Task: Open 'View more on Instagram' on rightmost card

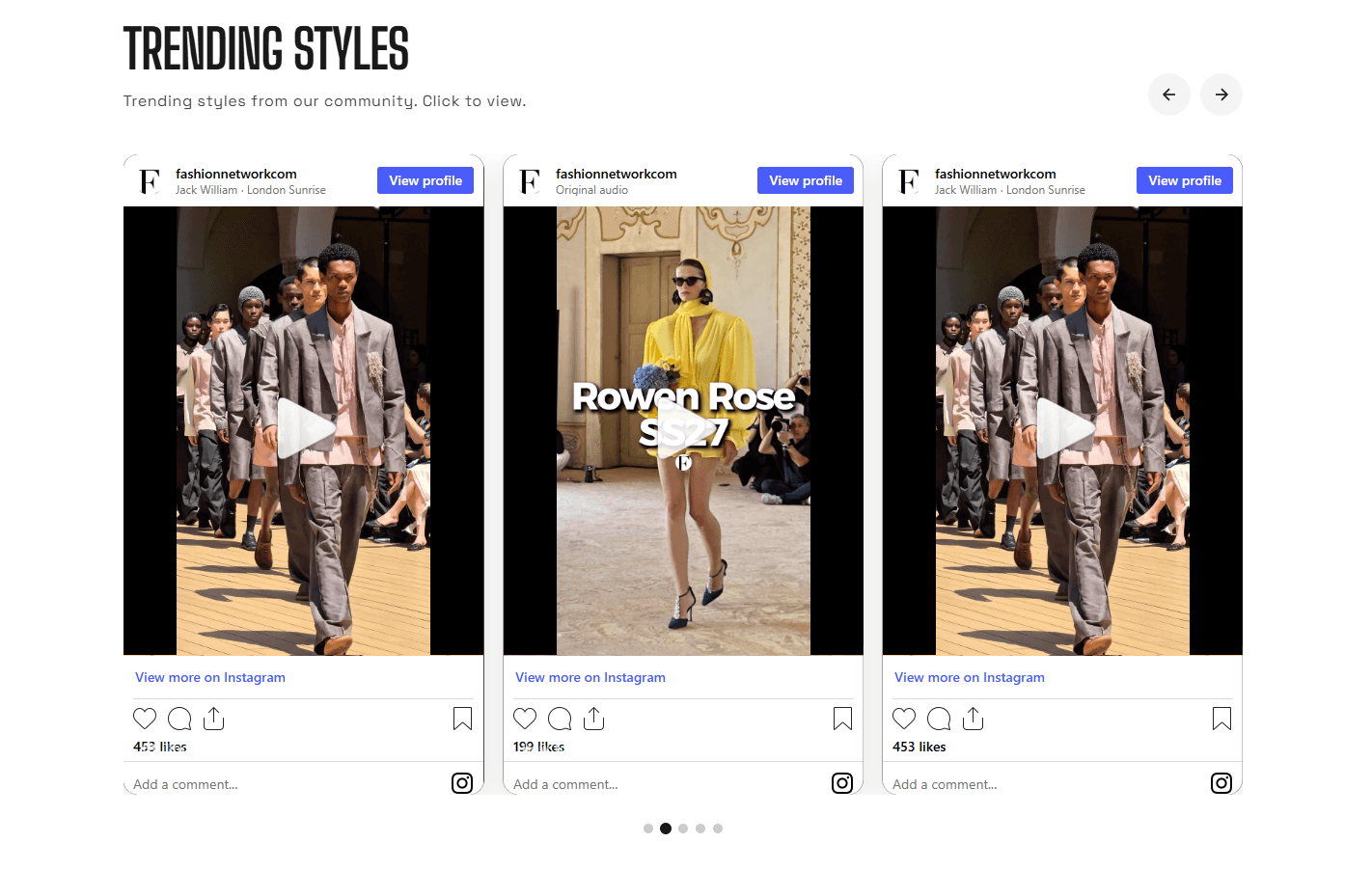Action: [x=970, y=677]
